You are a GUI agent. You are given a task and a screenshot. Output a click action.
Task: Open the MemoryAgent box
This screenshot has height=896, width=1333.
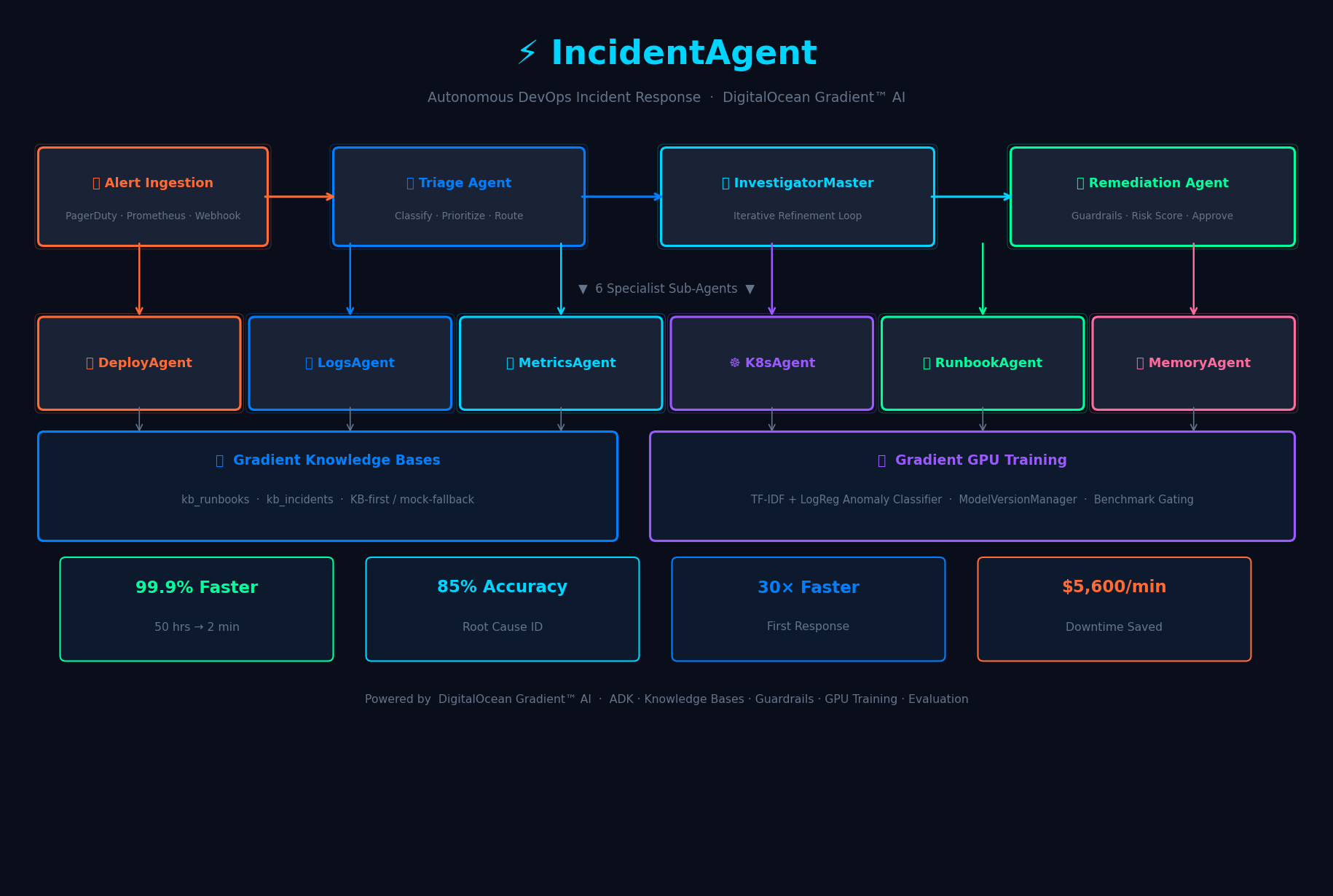click(1194, 363)
